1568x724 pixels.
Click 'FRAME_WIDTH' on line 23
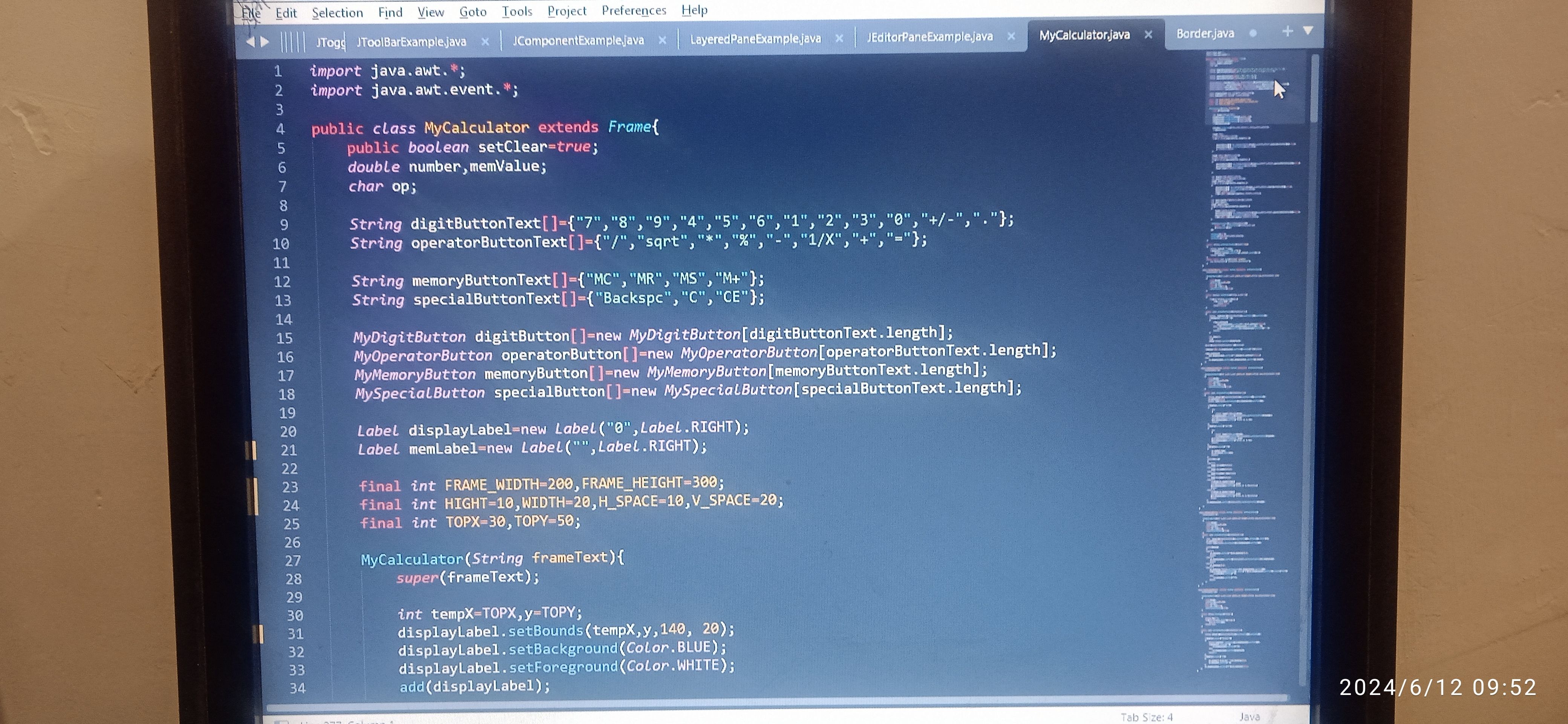coord(491,485)
